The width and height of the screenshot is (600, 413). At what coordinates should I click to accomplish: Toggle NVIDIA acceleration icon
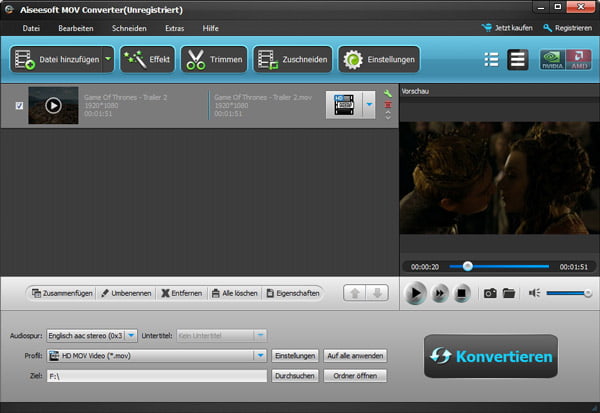click(552, 60)
